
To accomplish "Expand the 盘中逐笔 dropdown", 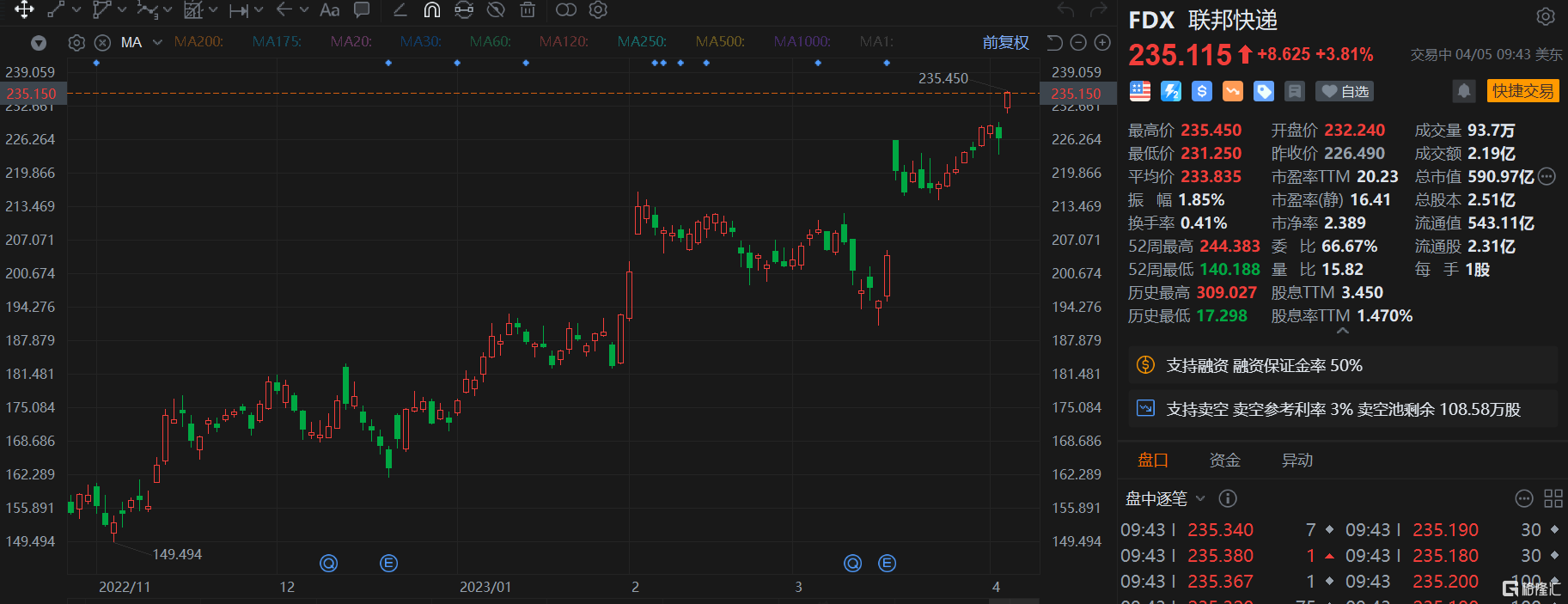I will click(1200, 498).
